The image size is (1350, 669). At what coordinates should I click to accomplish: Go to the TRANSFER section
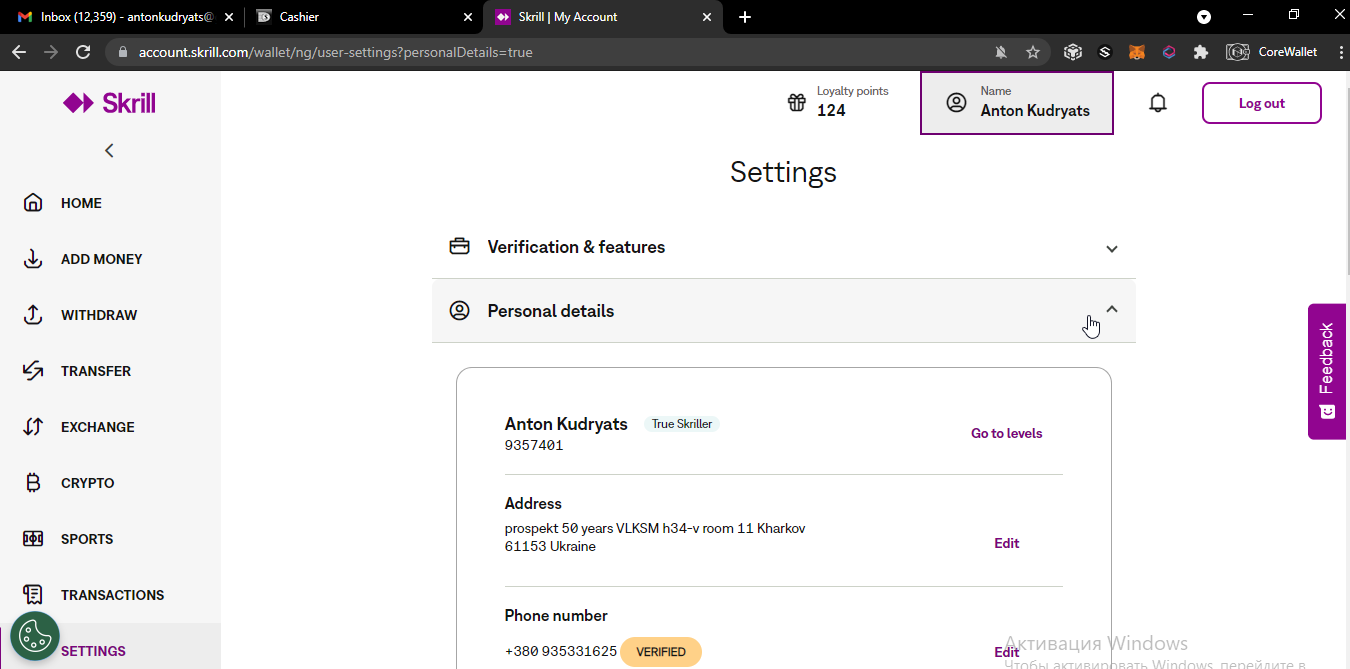pos(96,371)
